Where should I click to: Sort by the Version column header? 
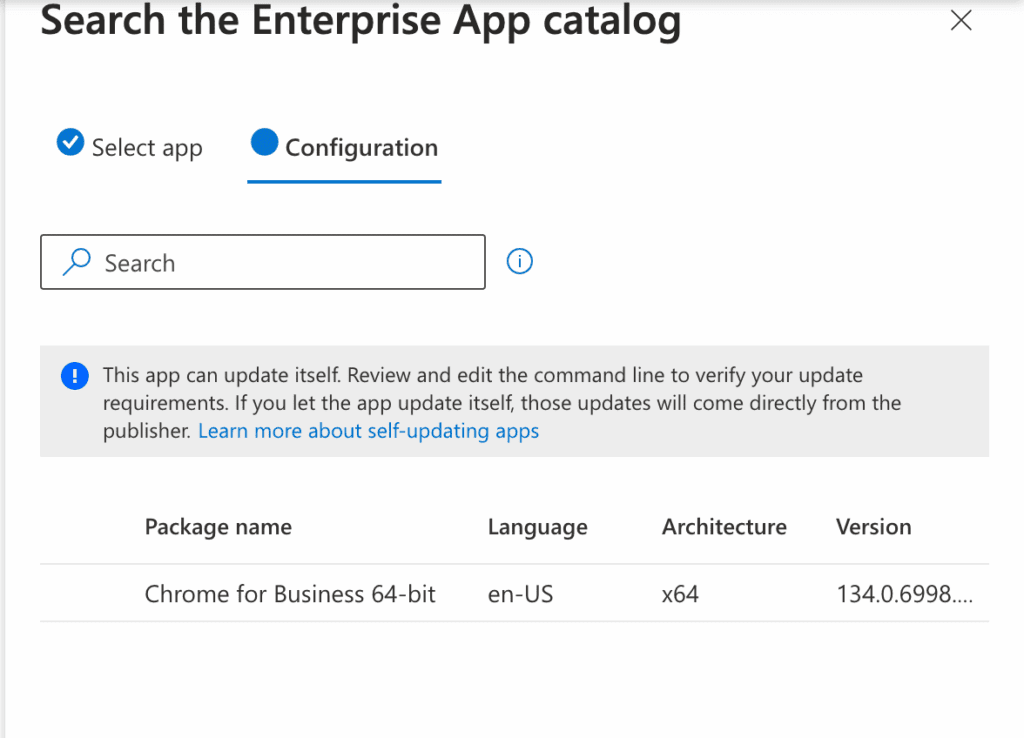pyautogui.click(x=873, y=527)
